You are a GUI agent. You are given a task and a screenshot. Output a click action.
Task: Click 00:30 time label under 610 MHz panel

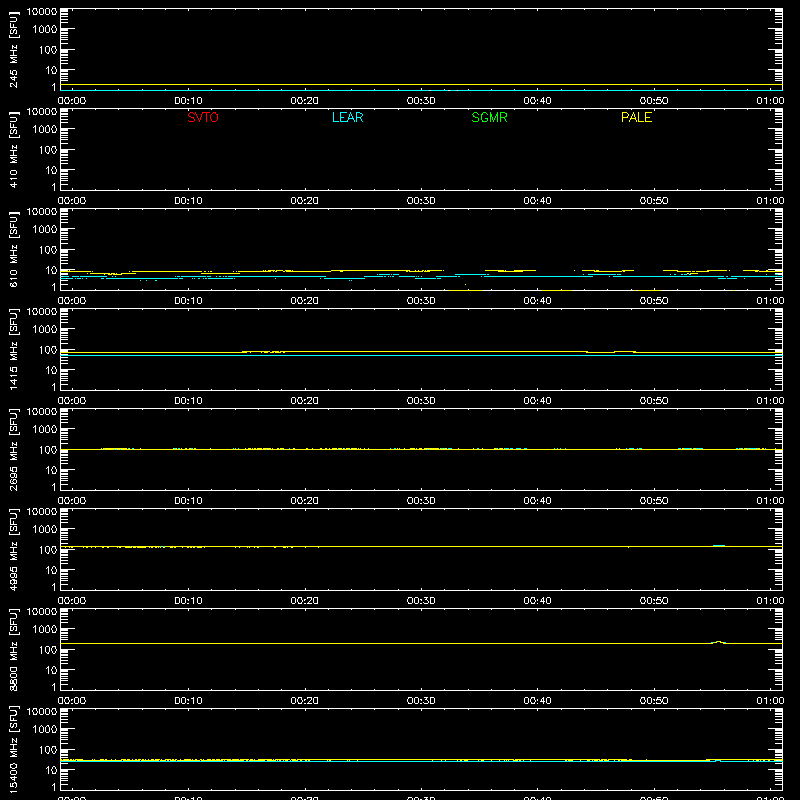pyautogui.click(x=421, y=301)
